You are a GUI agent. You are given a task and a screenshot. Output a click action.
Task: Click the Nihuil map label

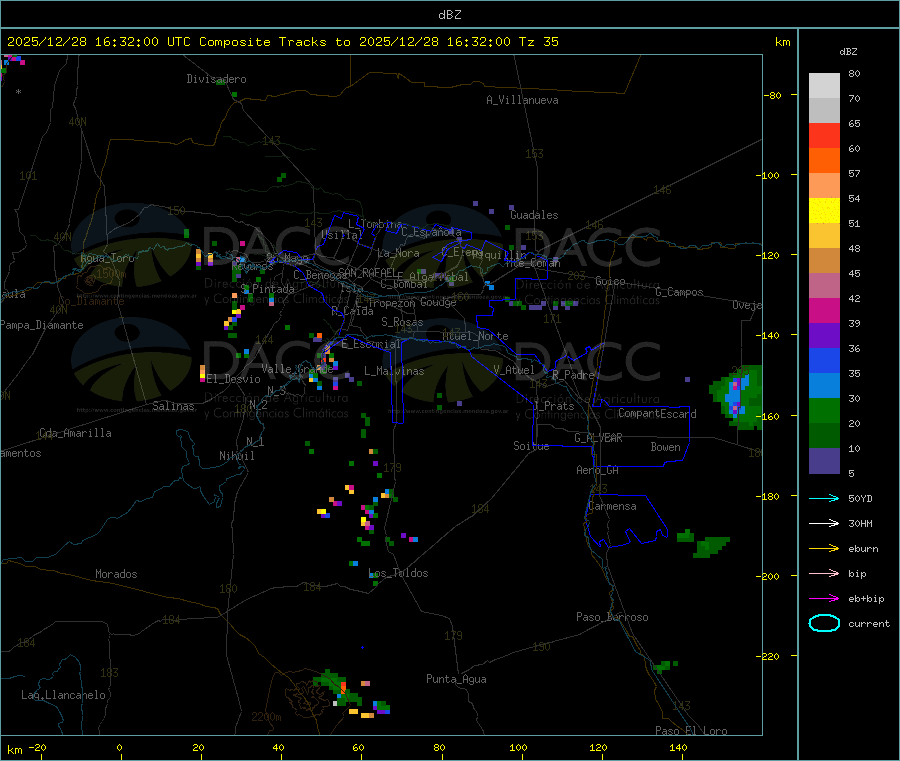(x=237, y=456)
